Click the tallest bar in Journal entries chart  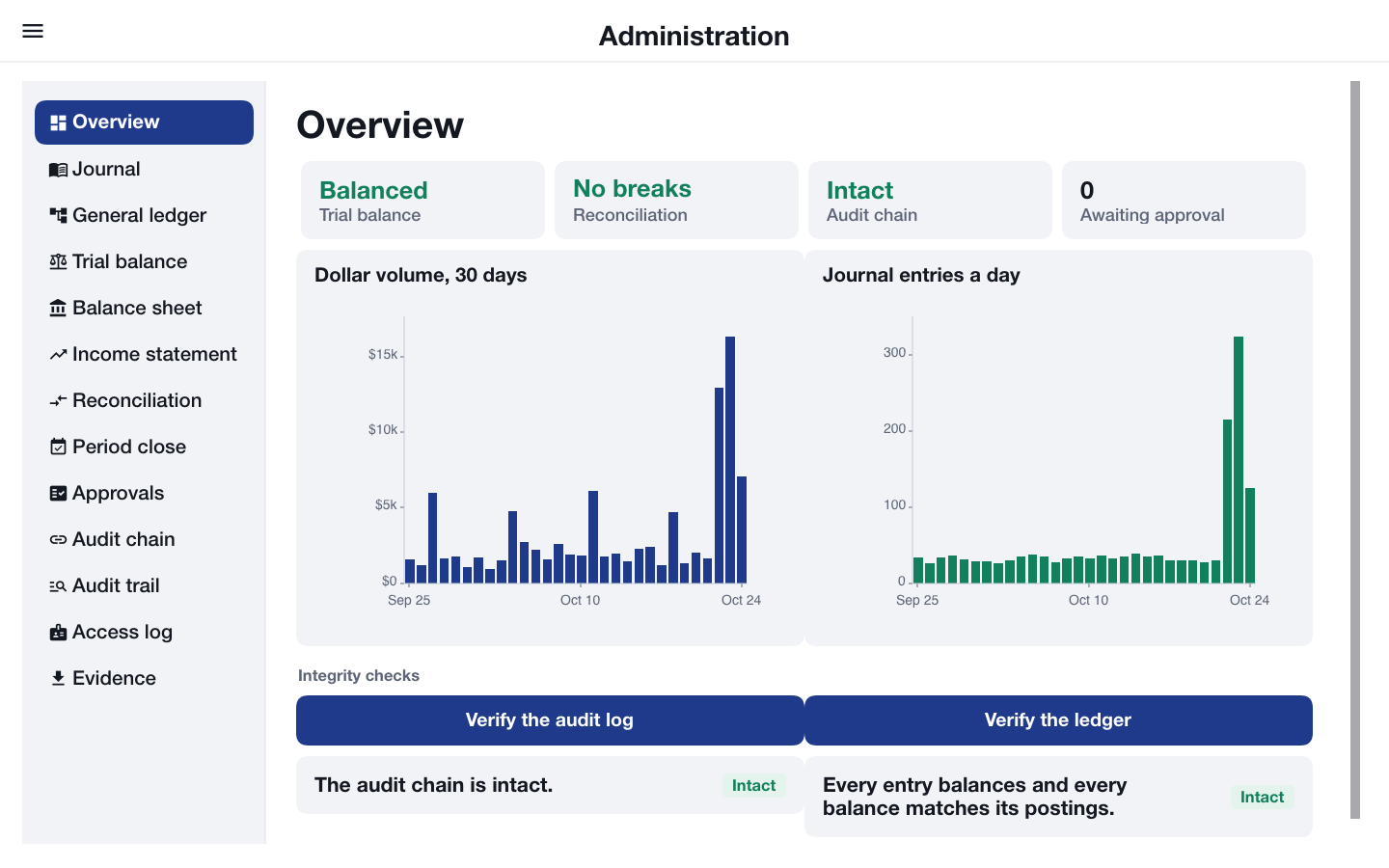pos(1239,460)
